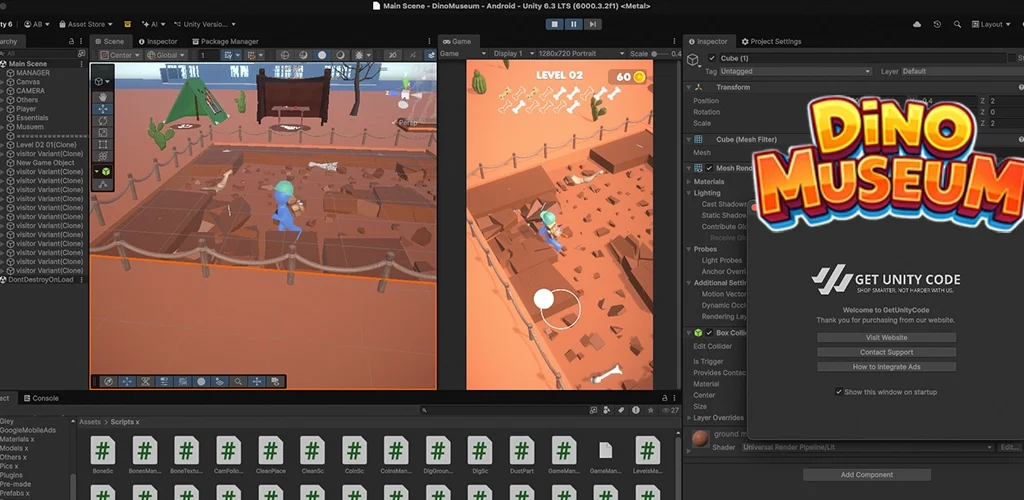Screen dimensions: 1024x500
Task: Click the CleanSc script file
Action: [312, 456]
